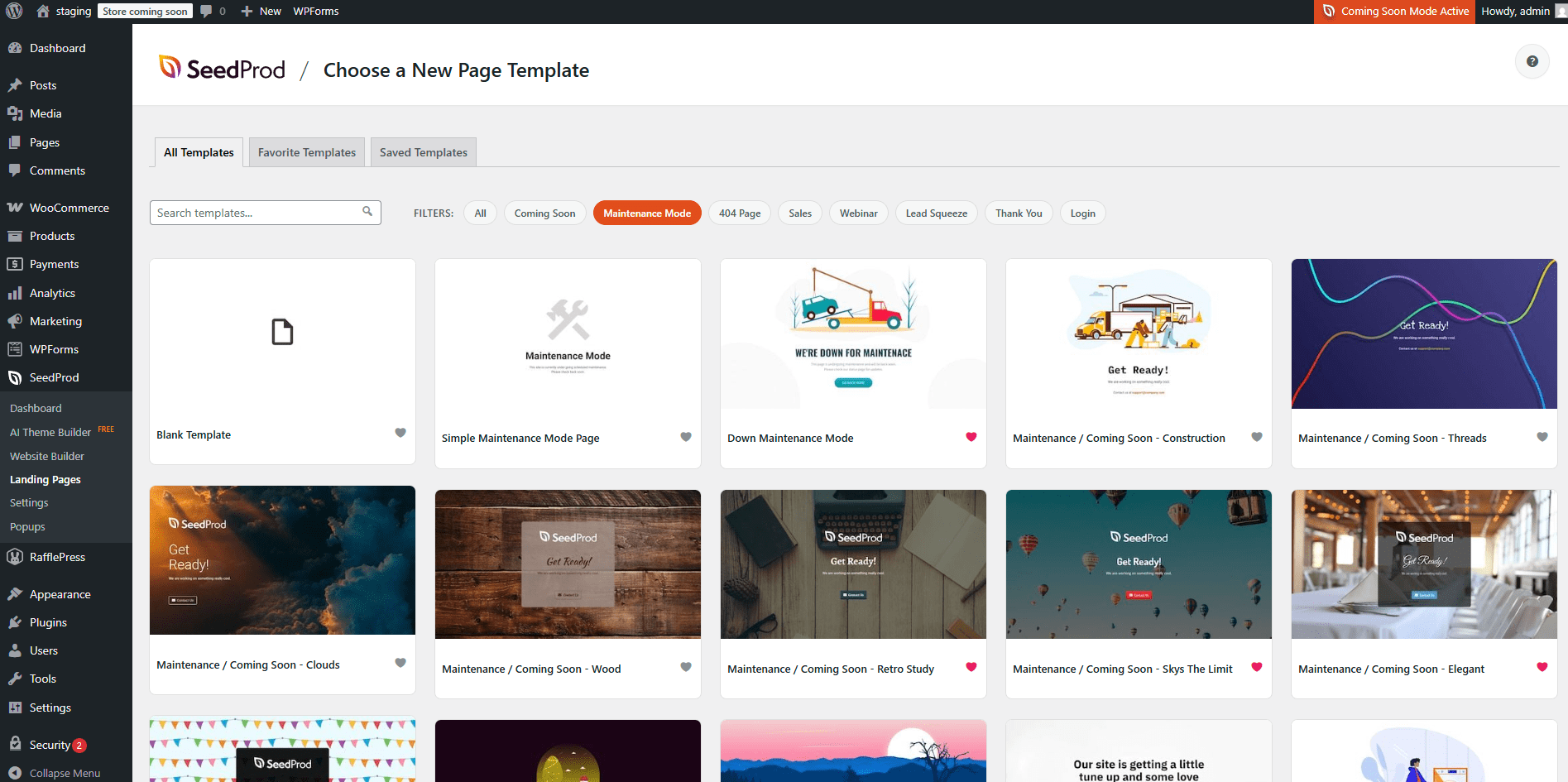This screenshot has width=1568, height=782.
Task: Toggle favorite on the Wood template
Action: click(x=686, y=667)
